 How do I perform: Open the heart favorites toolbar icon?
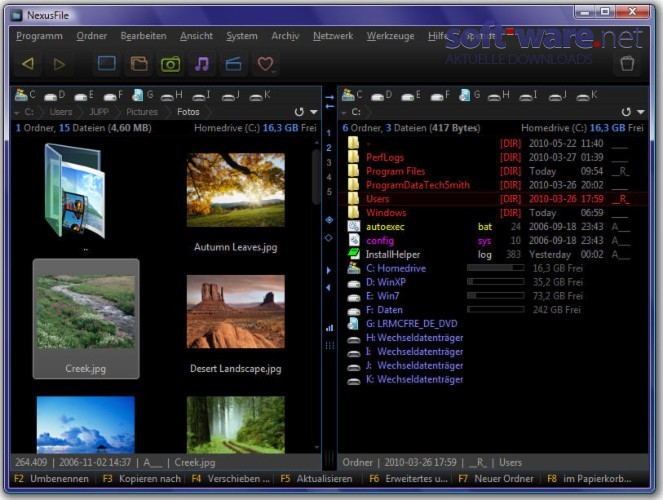pyautogui.click(x=266, y=64)
